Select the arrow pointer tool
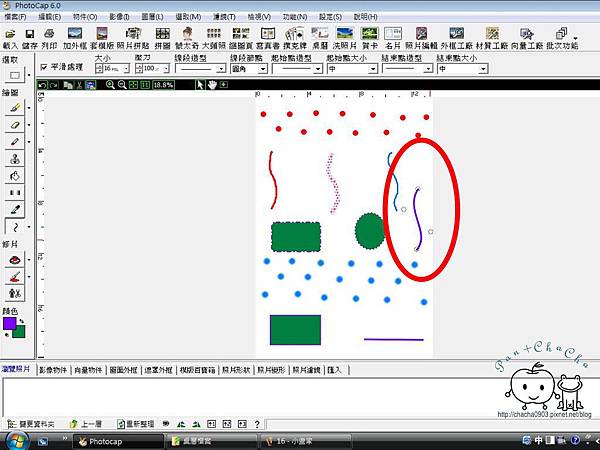This screenshot has width=600, height=450. point(200,85)
